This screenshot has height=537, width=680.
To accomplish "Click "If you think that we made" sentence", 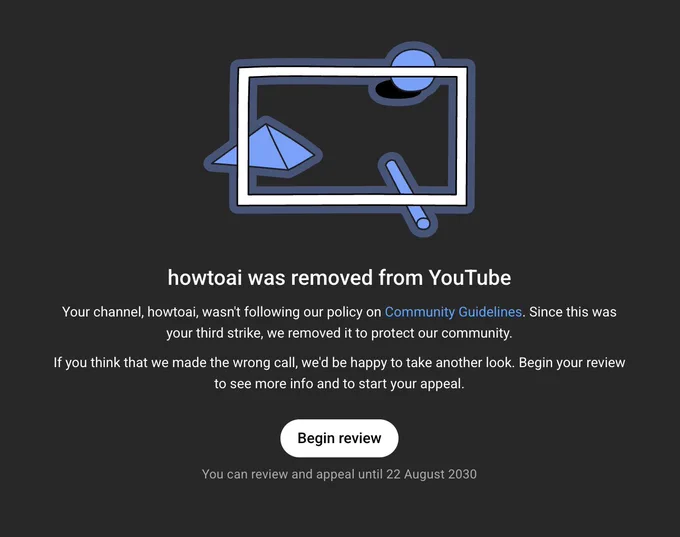I will click(x=141, y=363).
